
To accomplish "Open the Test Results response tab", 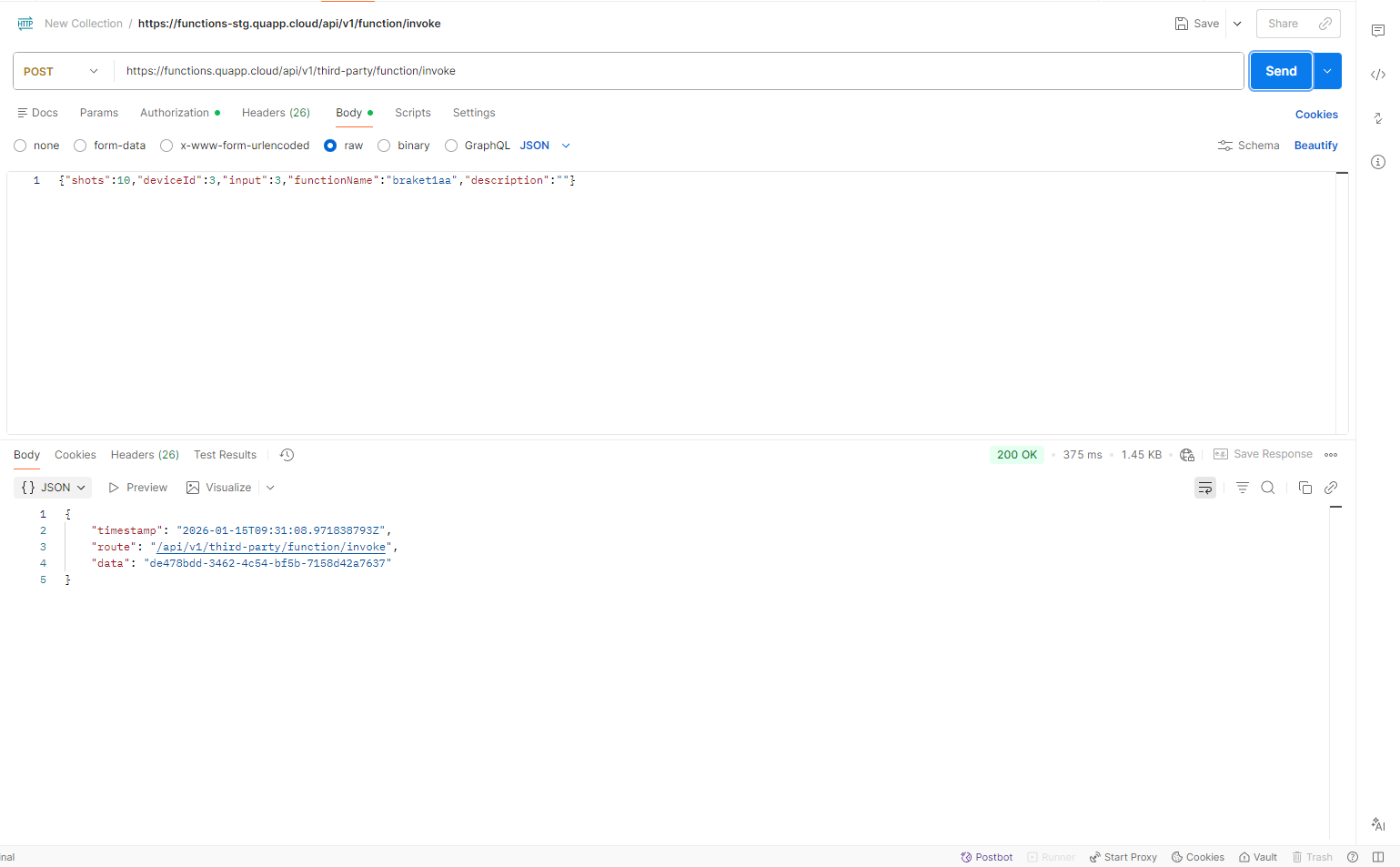I will [225, 455].
